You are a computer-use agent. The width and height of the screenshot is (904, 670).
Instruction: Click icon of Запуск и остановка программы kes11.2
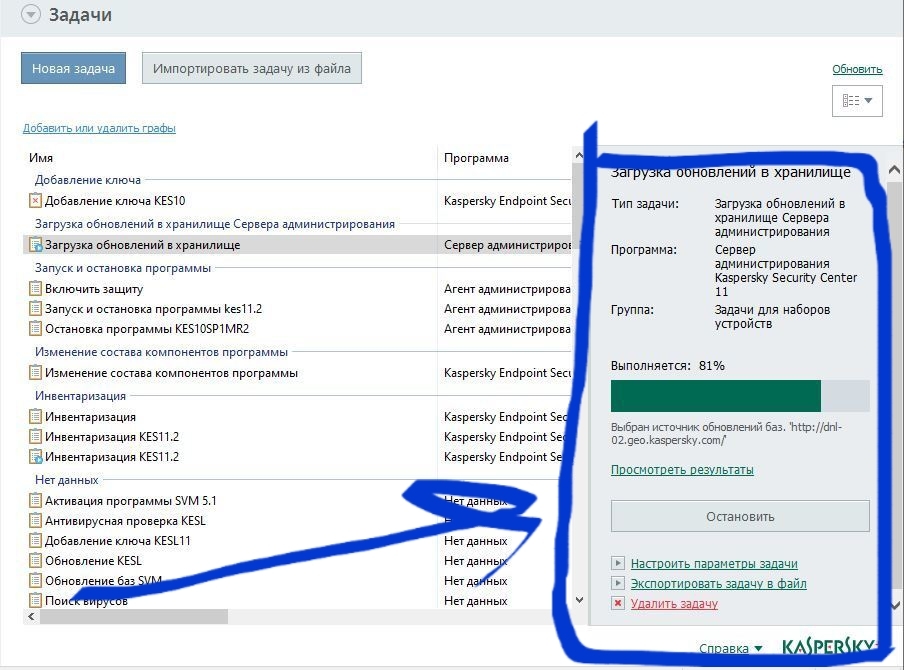click(35, 308)
